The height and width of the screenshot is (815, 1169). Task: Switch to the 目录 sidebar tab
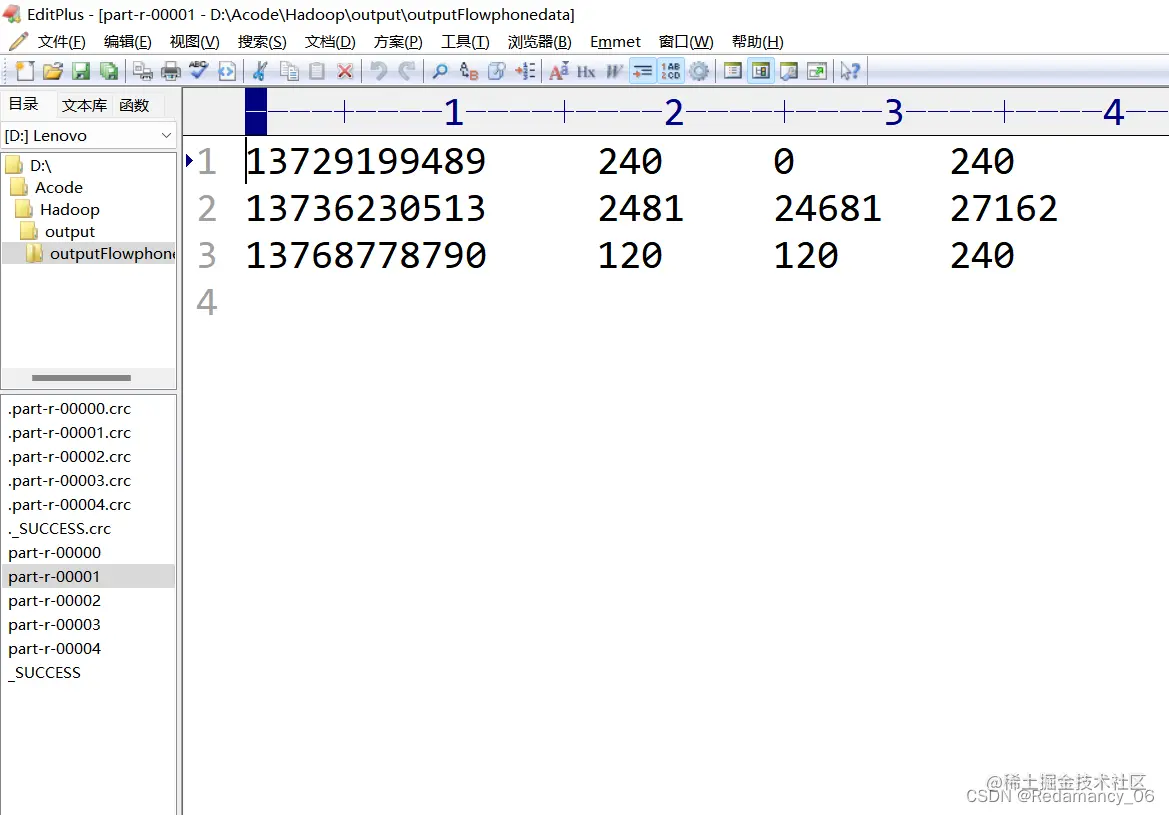click(23, 104)
